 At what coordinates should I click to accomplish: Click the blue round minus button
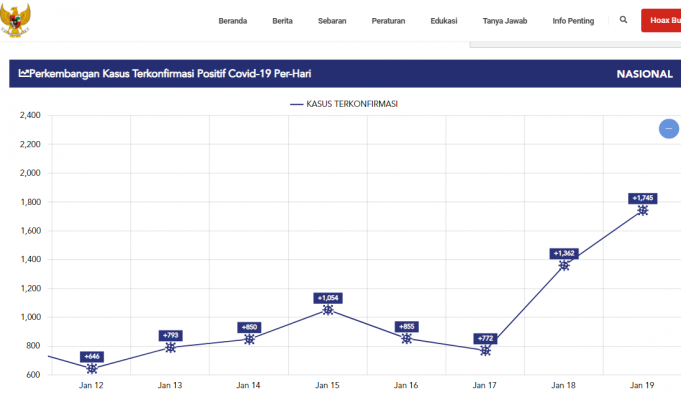click(x=668, y=129)
